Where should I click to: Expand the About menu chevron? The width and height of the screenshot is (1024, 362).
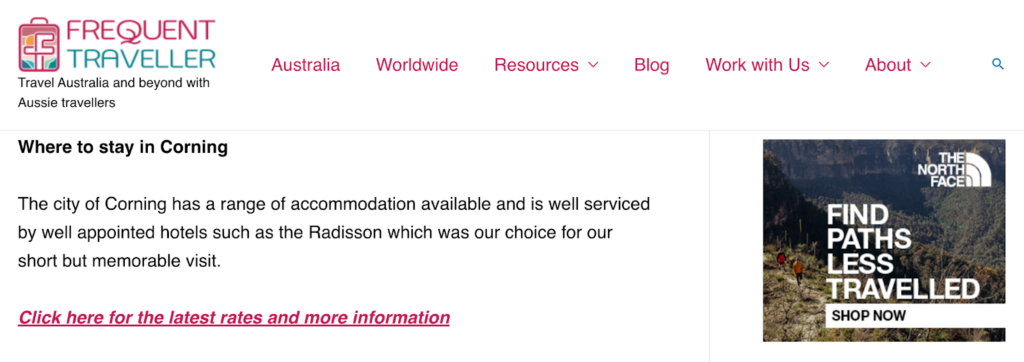(925, 65)
